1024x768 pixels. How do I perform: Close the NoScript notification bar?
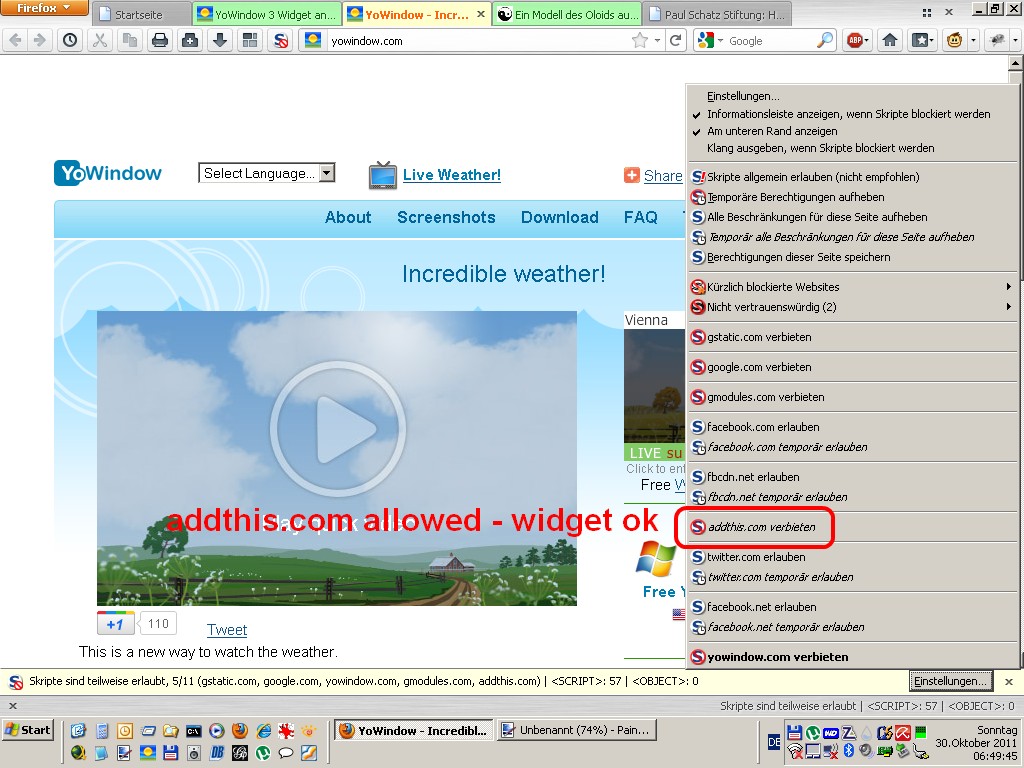tap(1008, 681)
